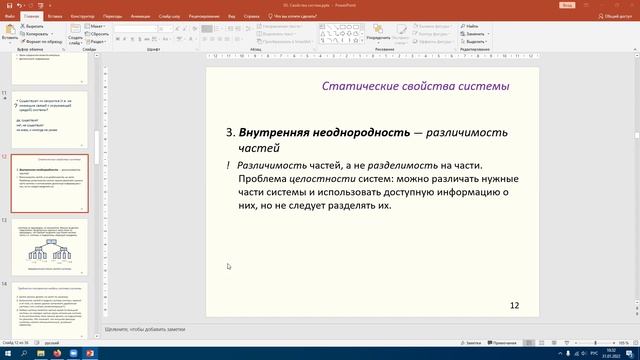Open Общий доступ sharing
This screenshot has width=640, height=360.
pyautogui.click(x=615, y=16)
